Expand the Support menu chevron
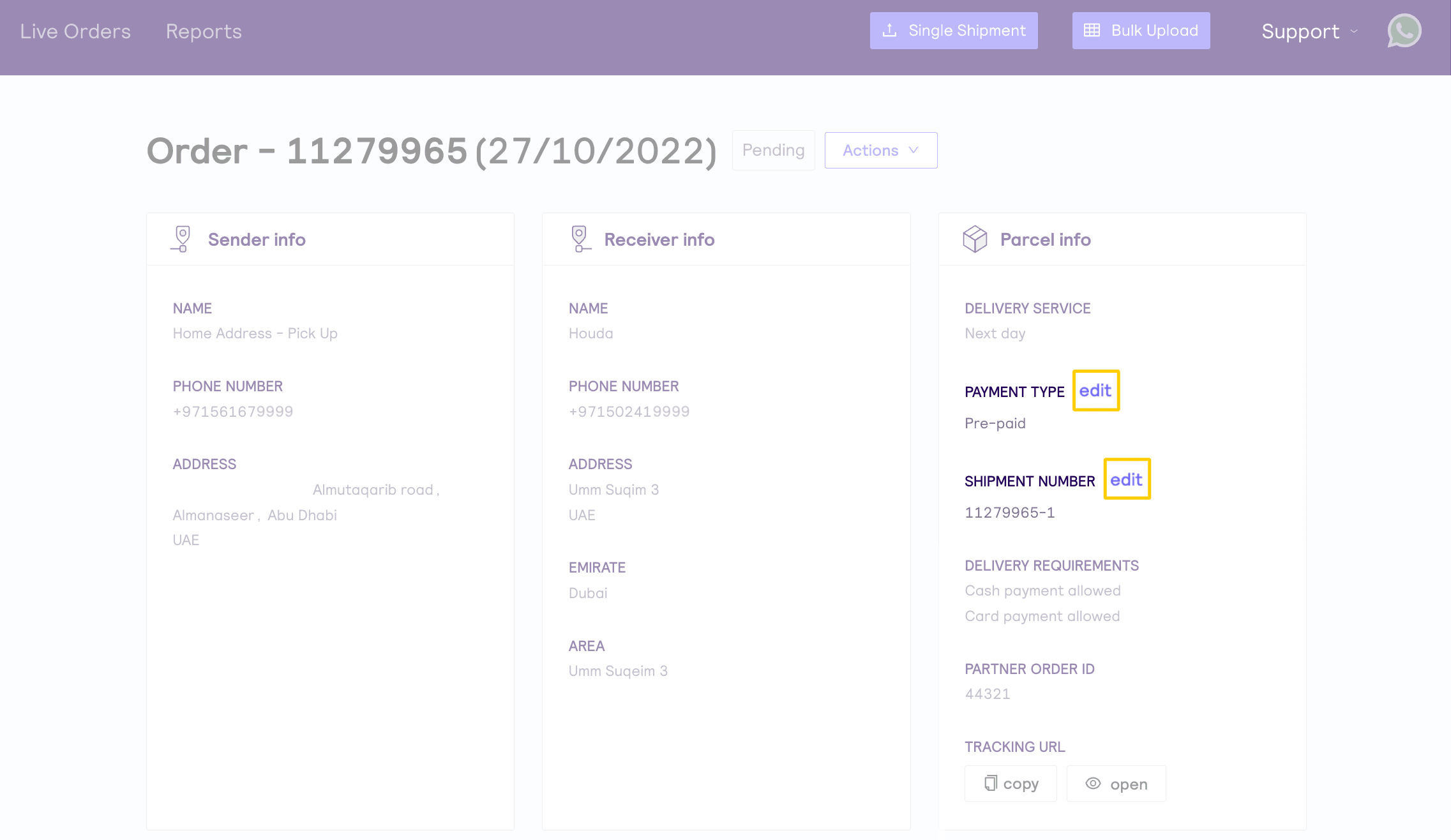This screenshot has height=840, width=1451. [1354, 31]
